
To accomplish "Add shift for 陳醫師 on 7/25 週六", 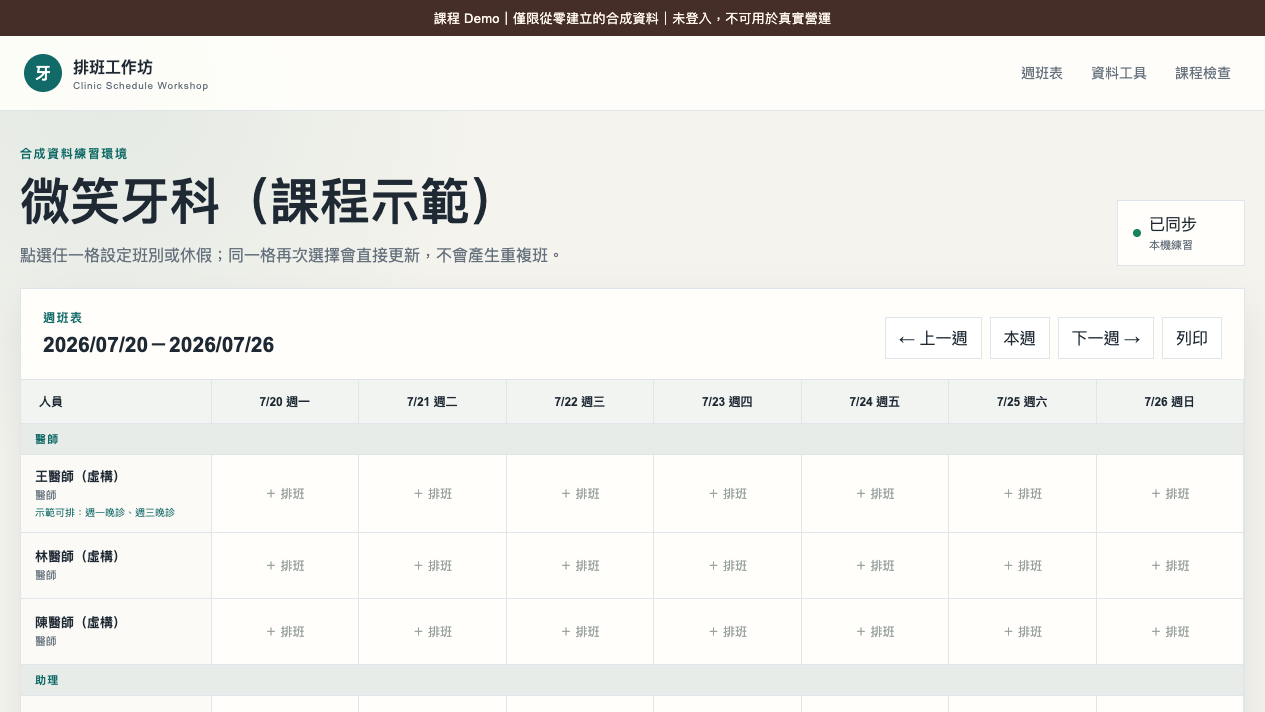I will pos(1023,632).
